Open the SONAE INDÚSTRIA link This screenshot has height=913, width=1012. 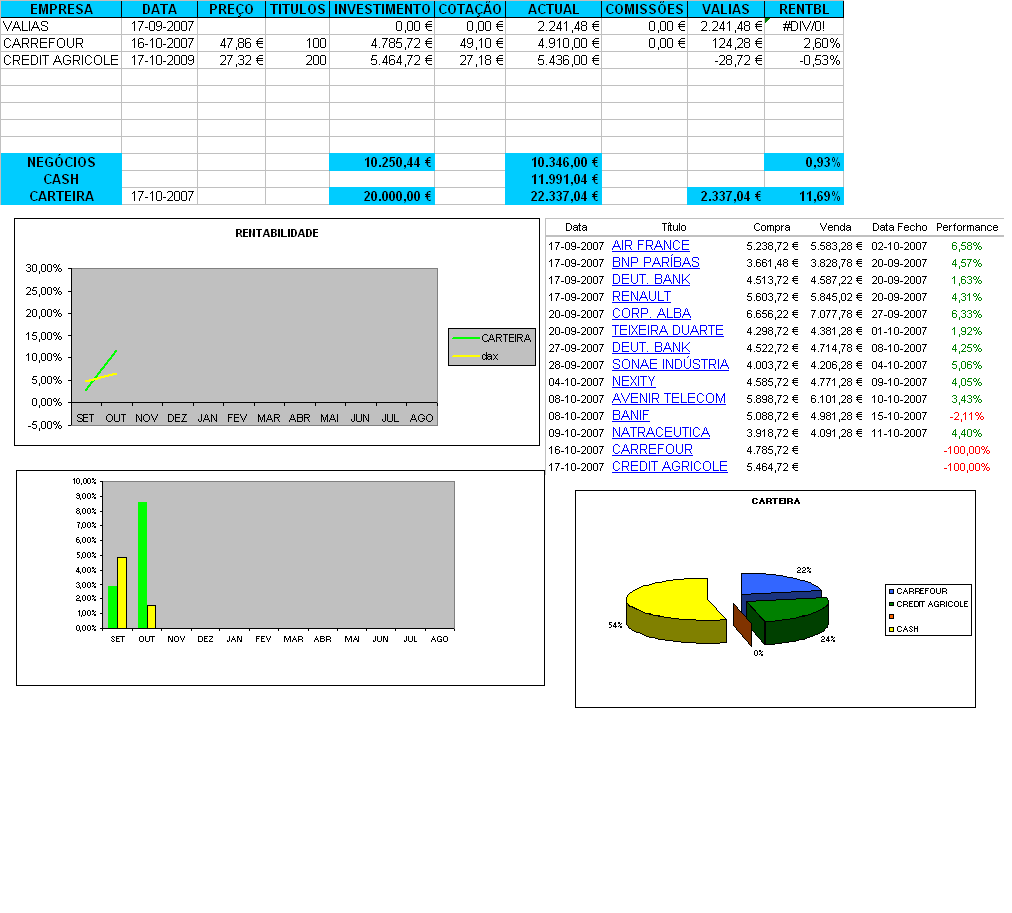pos(670,365)
